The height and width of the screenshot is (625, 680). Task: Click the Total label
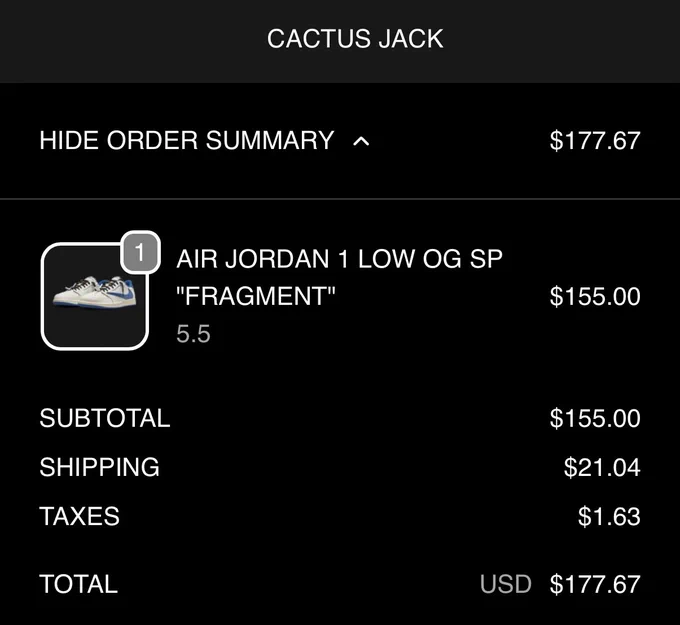pos(78,584)
